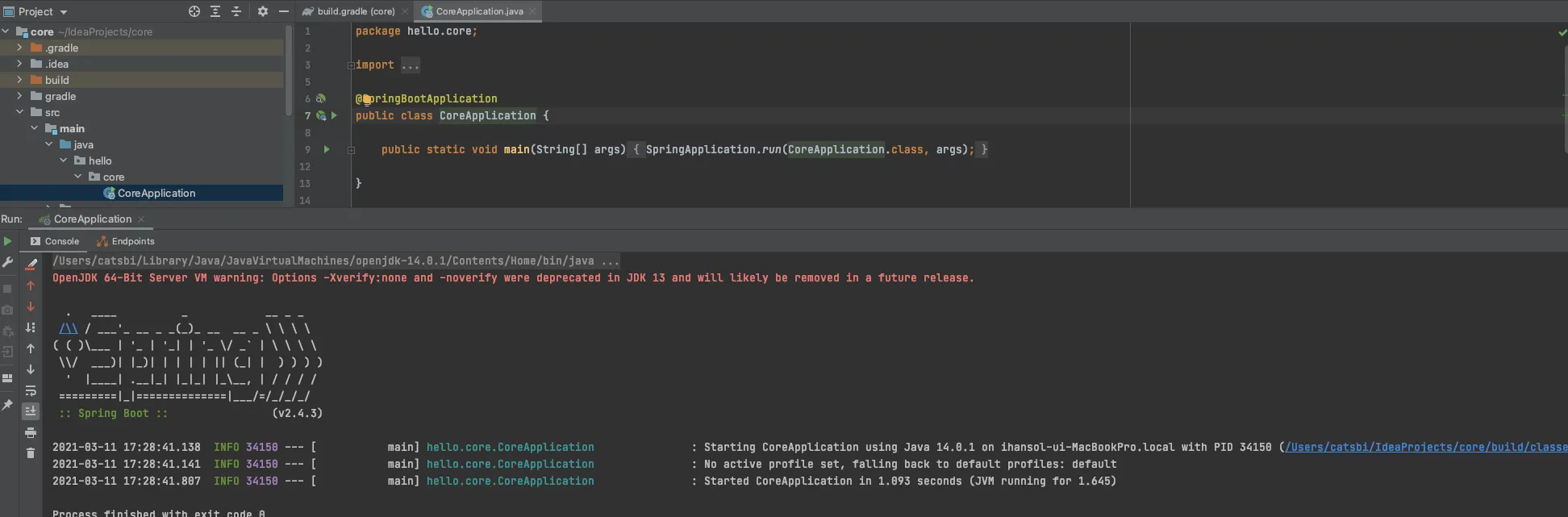Click the green run gutter arrow on line 7

(x=334, y=115)
